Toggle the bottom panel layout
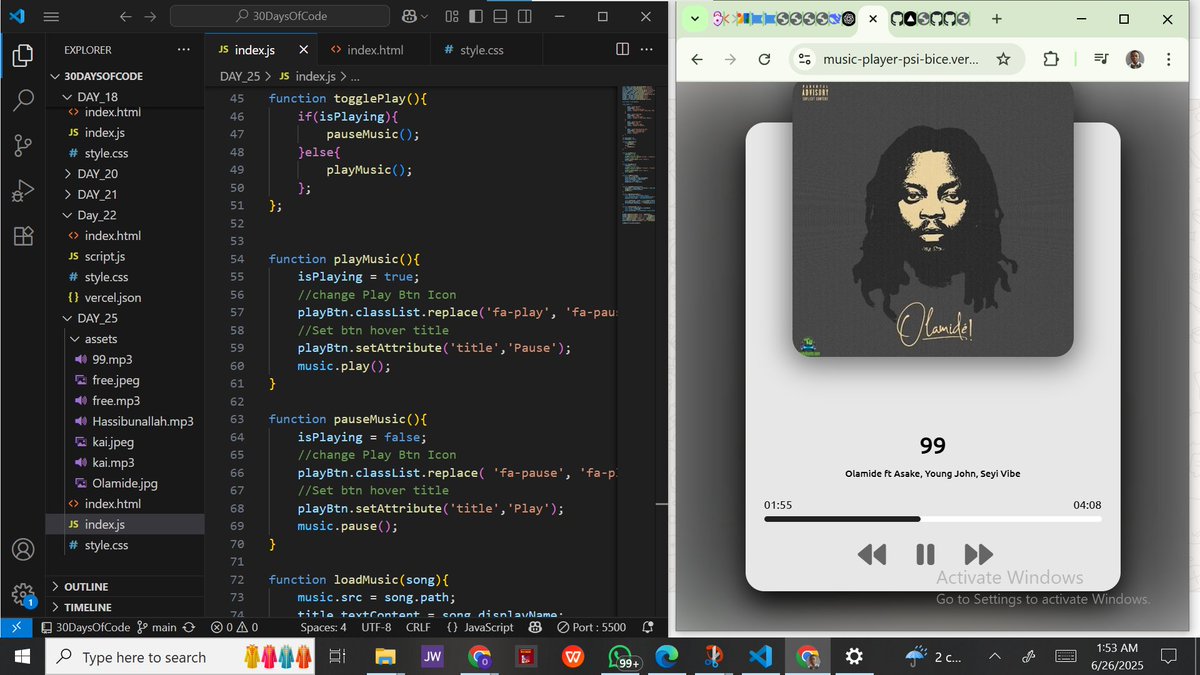 tap(500, 17)
